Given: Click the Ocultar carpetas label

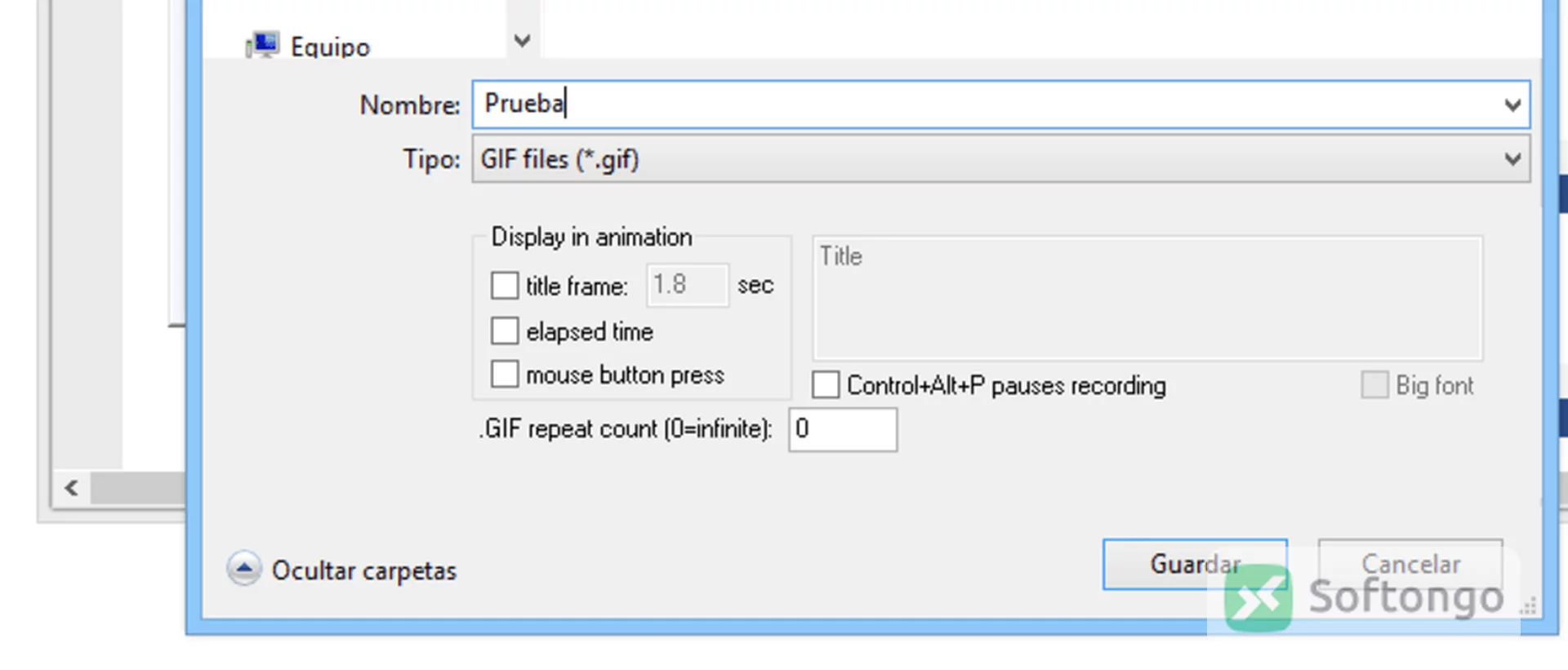Looking at the screenshot, I should [364, 570].
